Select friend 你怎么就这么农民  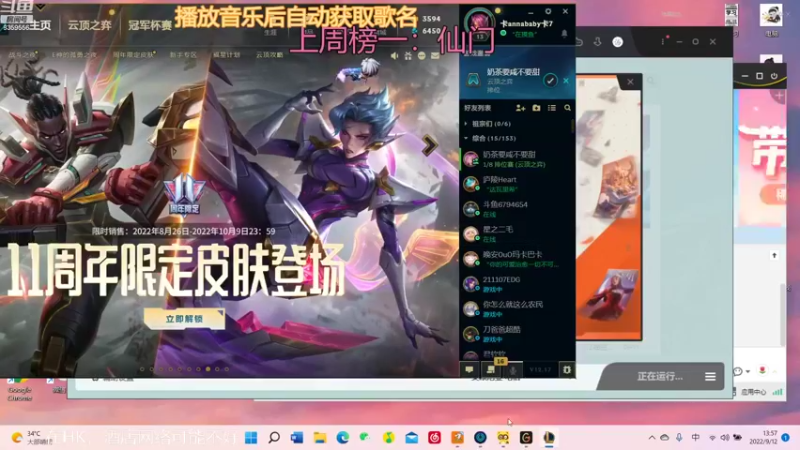(x=515, y=309)
